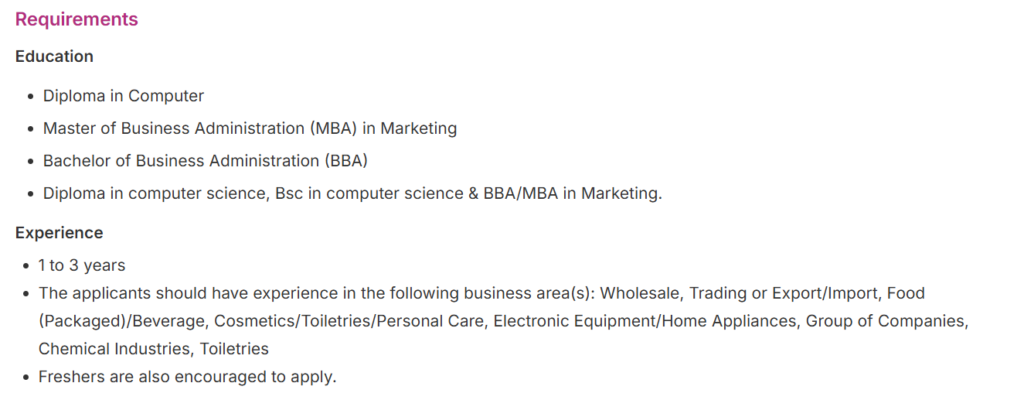Click the 1 to 3 years item
This screenshot has width=1024, height=400.
[81, 265]
